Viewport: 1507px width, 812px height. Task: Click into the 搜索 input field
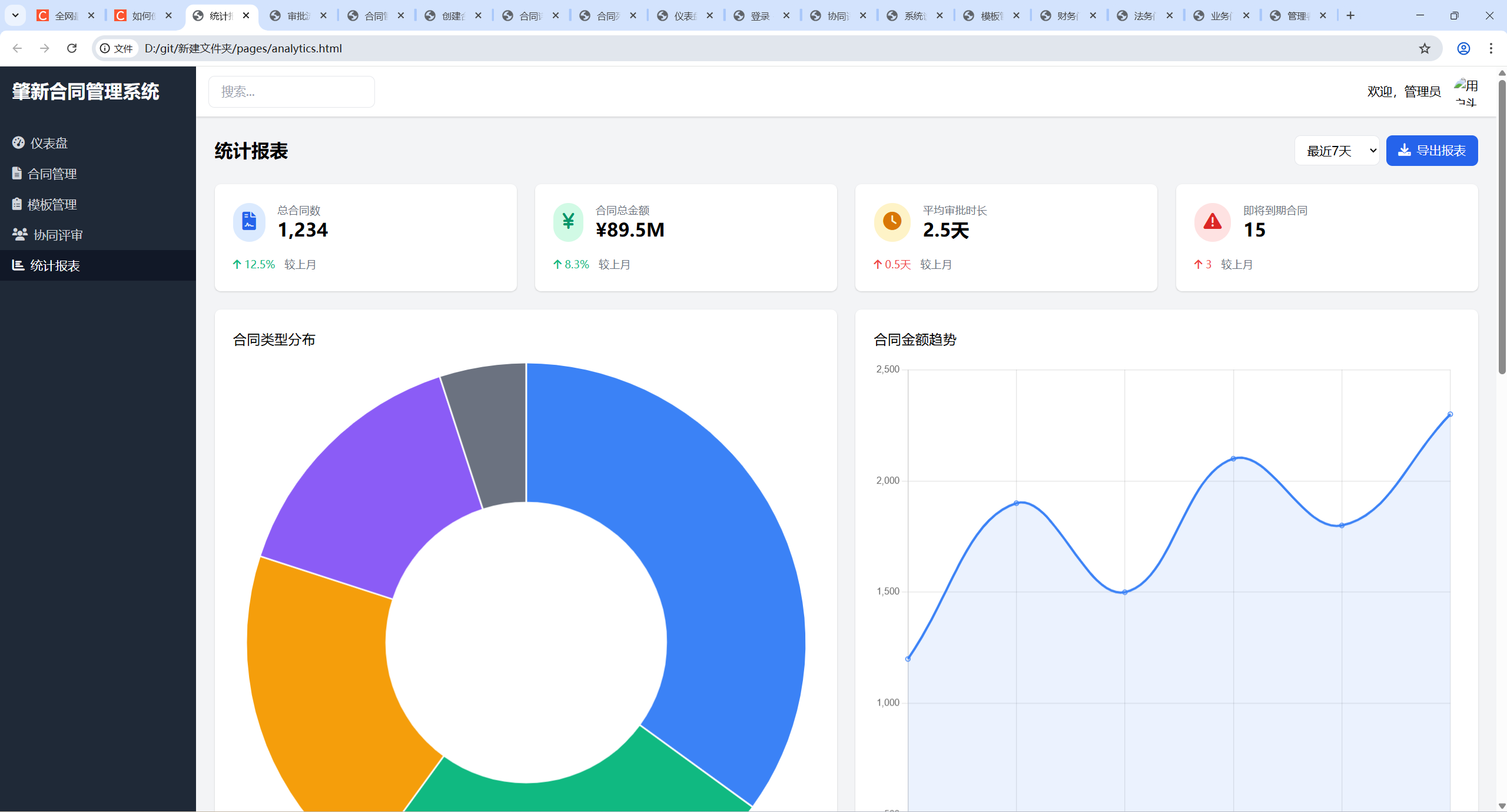coord(291,92)
